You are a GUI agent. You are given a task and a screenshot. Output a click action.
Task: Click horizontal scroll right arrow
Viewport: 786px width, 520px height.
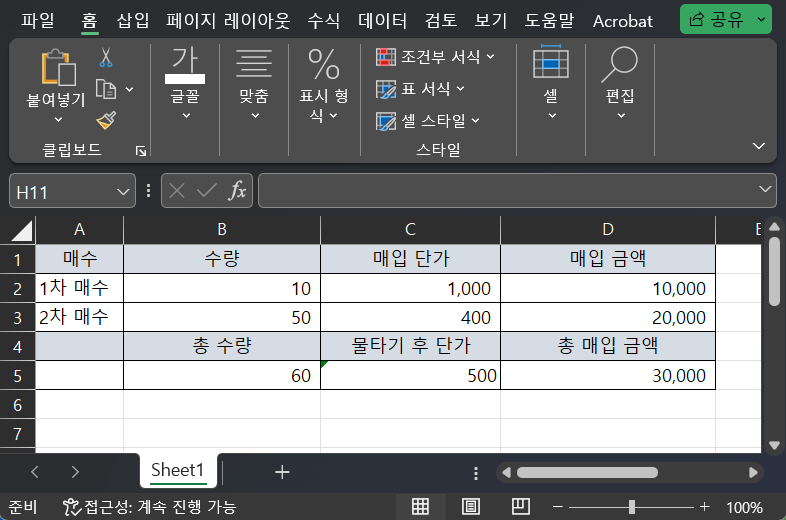coord(753,472)
